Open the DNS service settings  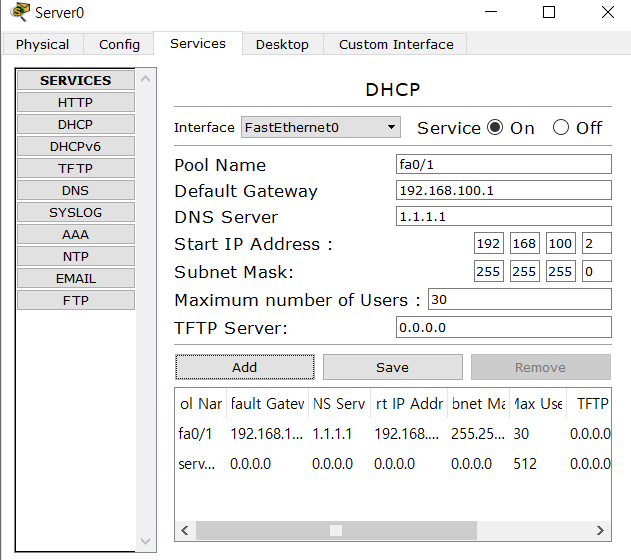(76, 190)
